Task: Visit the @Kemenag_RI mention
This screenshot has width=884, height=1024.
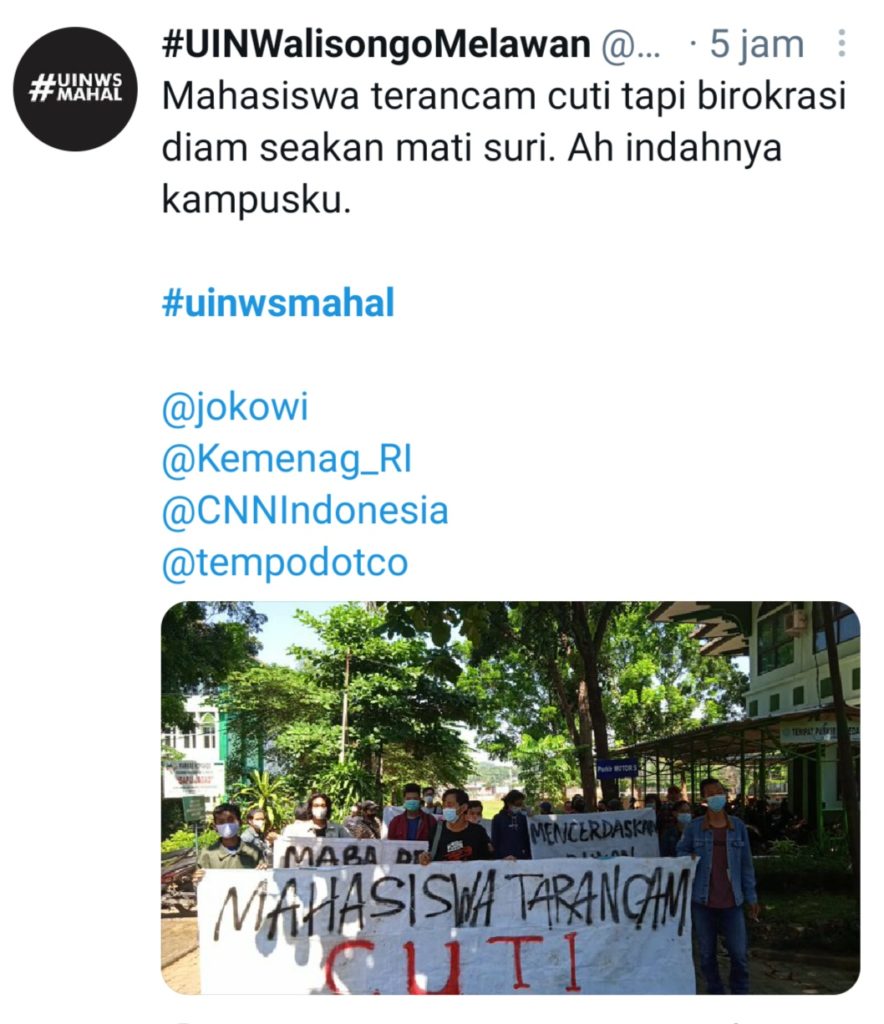Action: coord(287,459)
